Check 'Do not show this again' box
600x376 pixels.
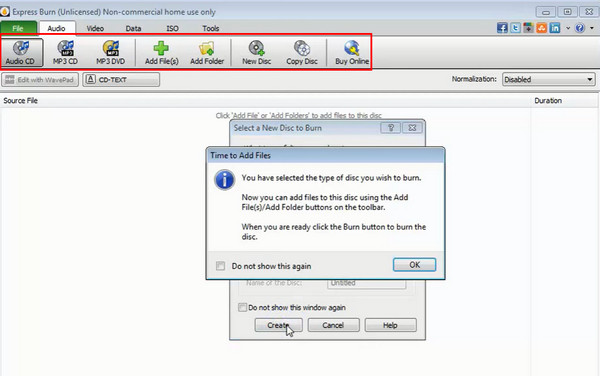[x=220, y=265]
